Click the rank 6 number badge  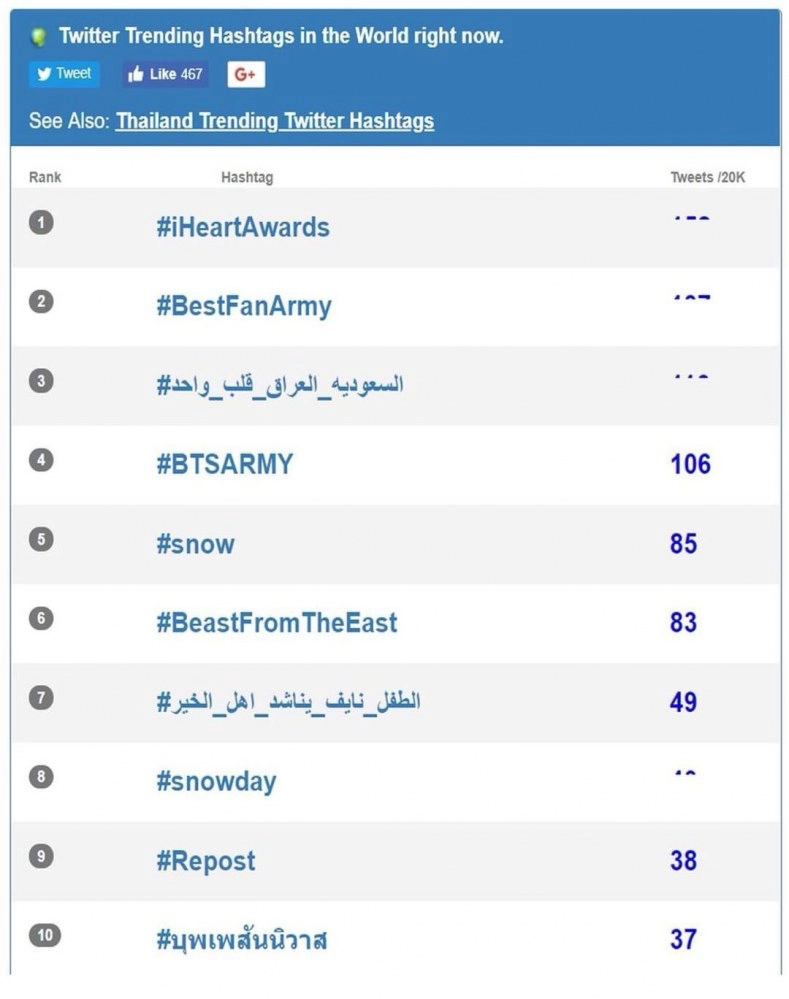pos(41,618)
